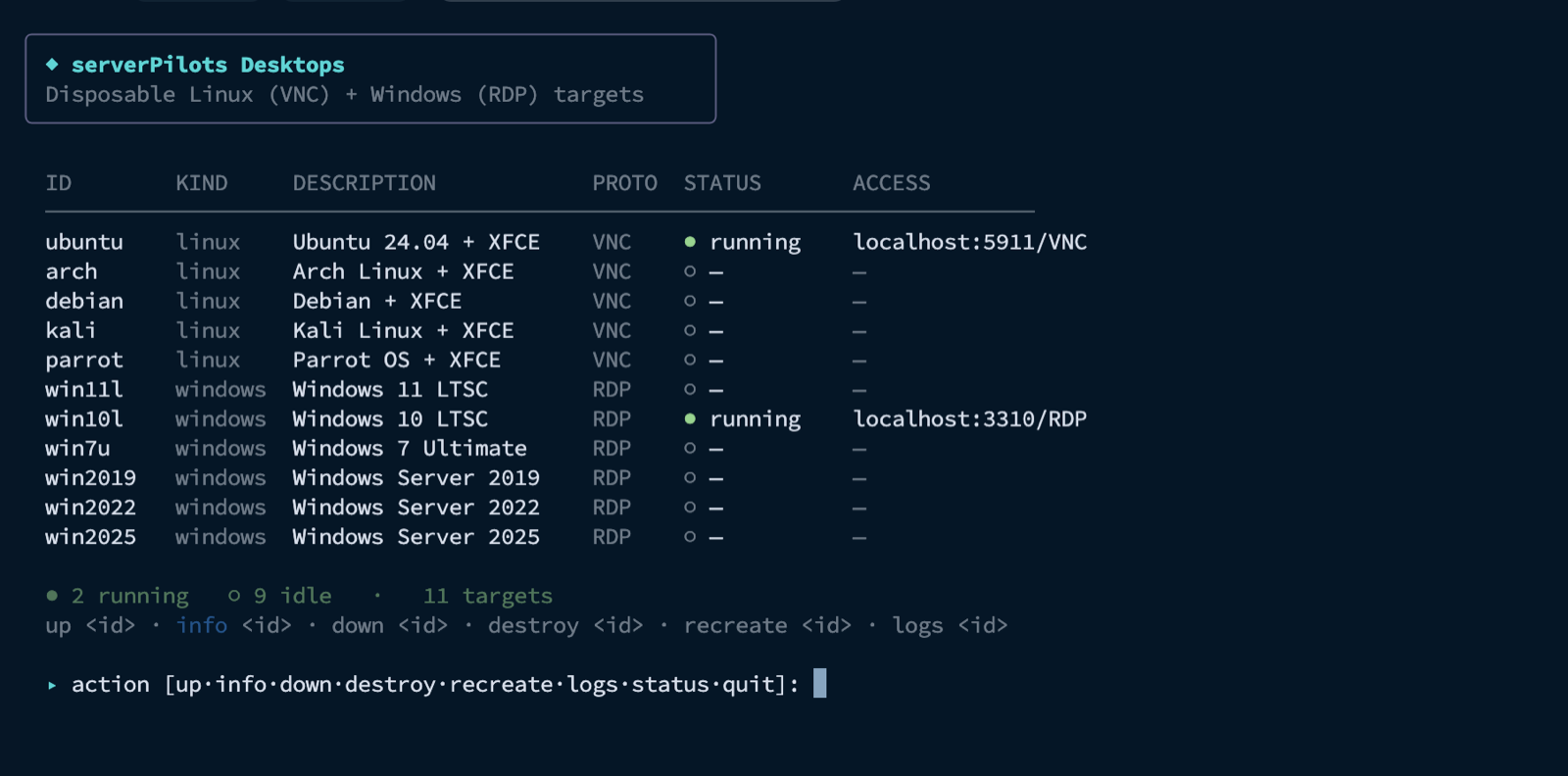The height and width of the screenshot is (776, 1568).
Task: Click the ID column header
Action: [59, 183]
